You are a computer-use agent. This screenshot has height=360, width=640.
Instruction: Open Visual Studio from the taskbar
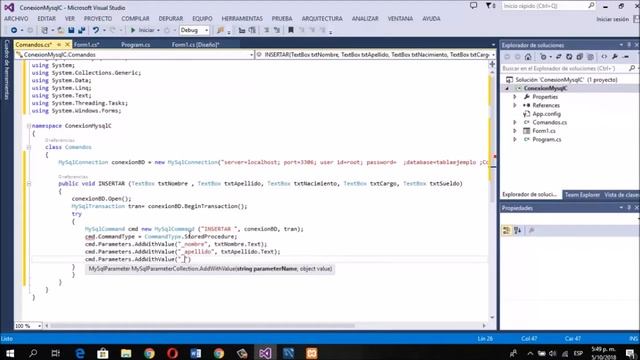point(265,353)
